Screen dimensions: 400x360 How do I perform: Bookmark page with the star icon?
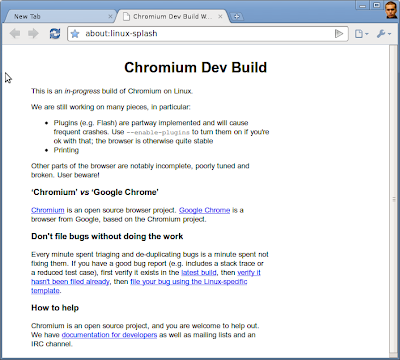pyautogui.click(x=75, y=34)
